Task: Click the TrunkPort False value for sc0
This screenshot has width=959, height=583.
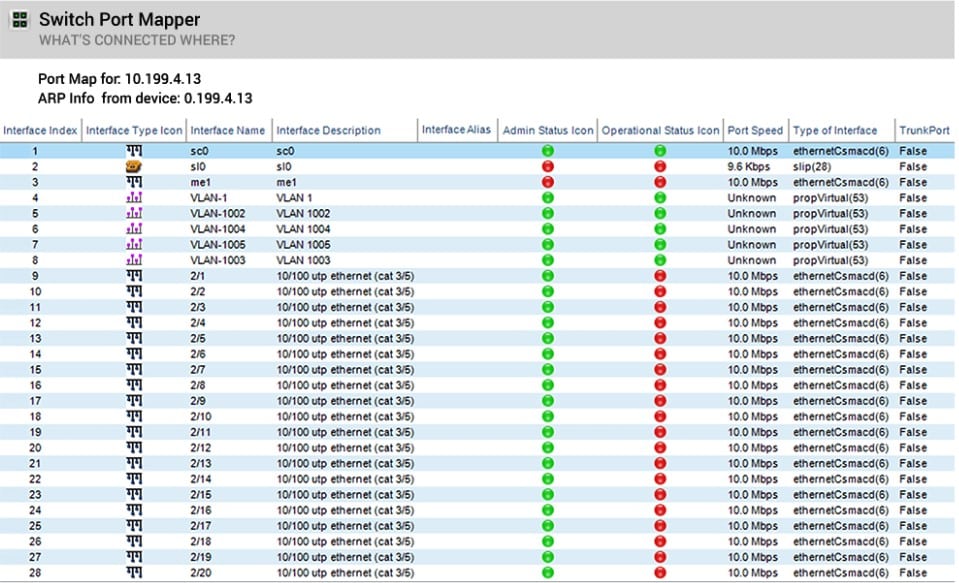Action: (913, 150)
